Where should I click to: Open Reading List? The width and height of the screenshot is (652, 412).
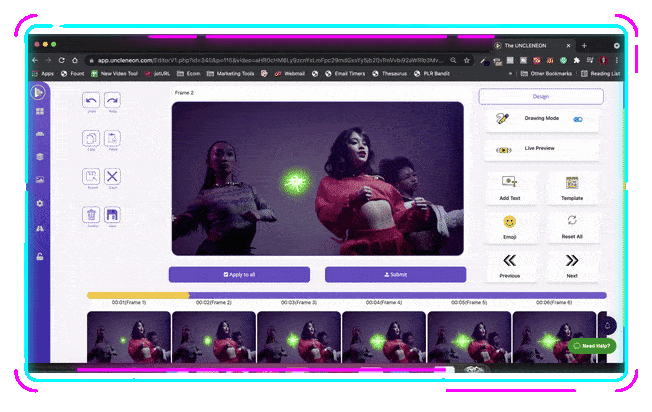coord(600,74)
